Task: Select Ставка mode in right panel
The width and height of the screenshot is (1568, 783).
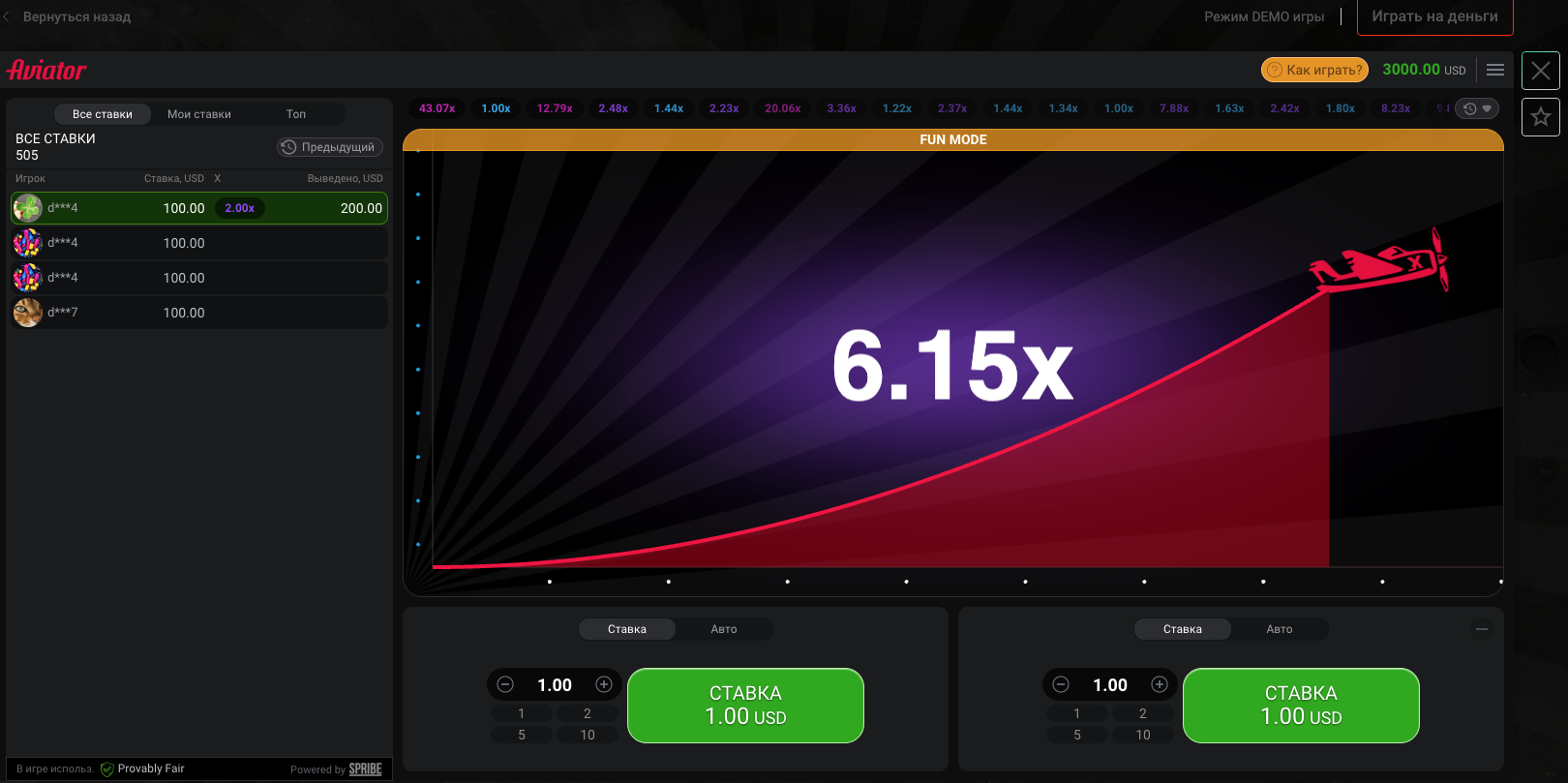Action: coord(1182,629)
